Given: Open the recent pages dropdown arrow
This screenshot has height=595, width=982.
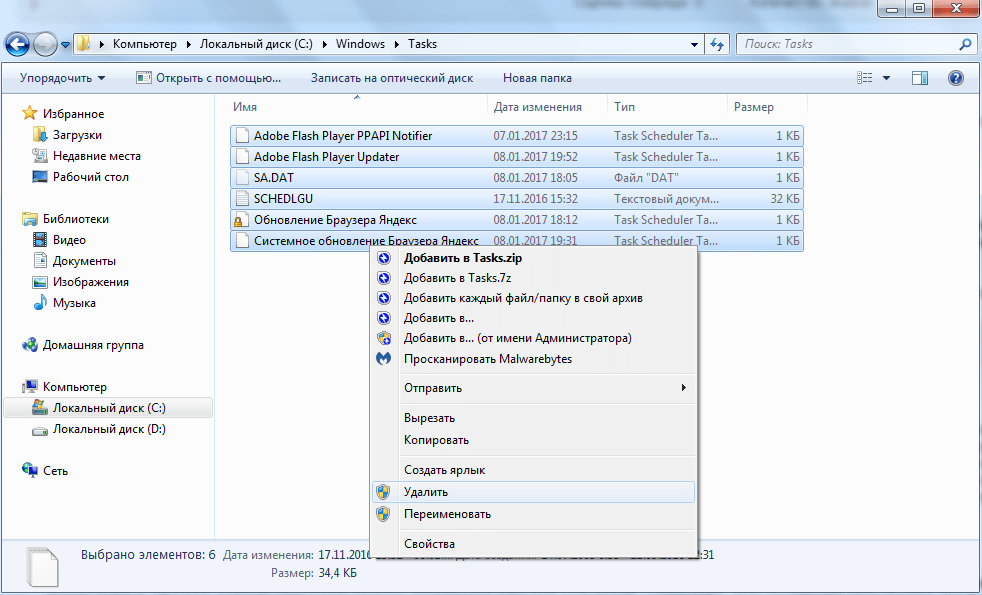Looking at the screenshot, I should [x=65, y=45].
